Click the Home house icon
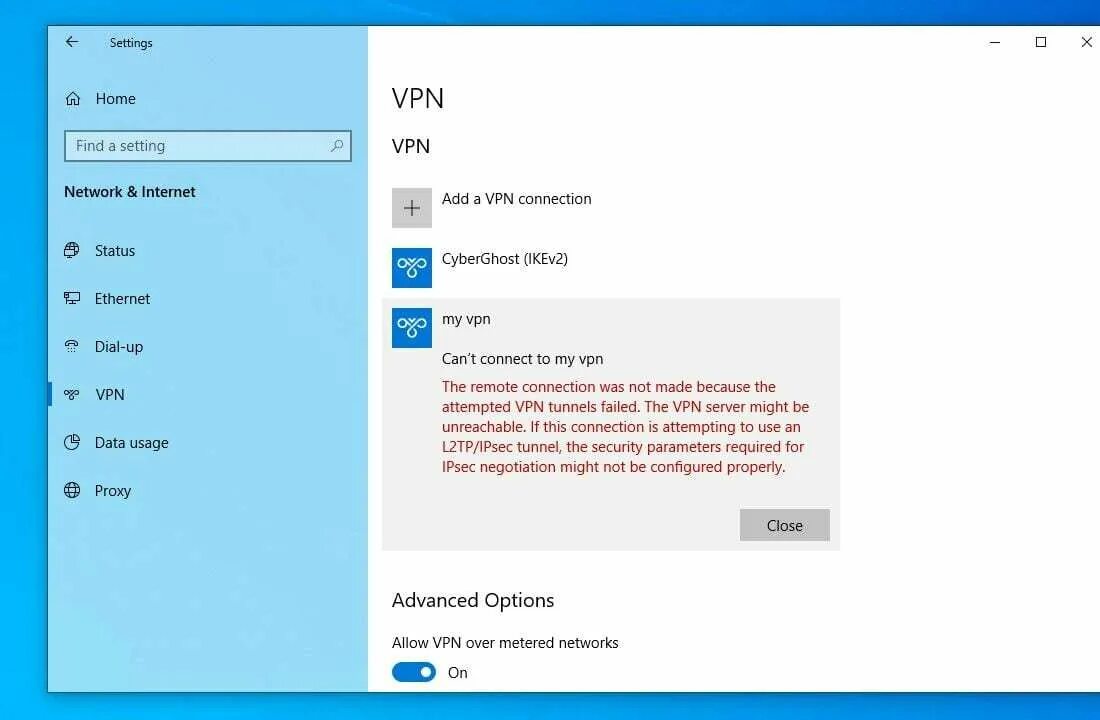This screenshot has height=720, width=1100. point(73,99)
